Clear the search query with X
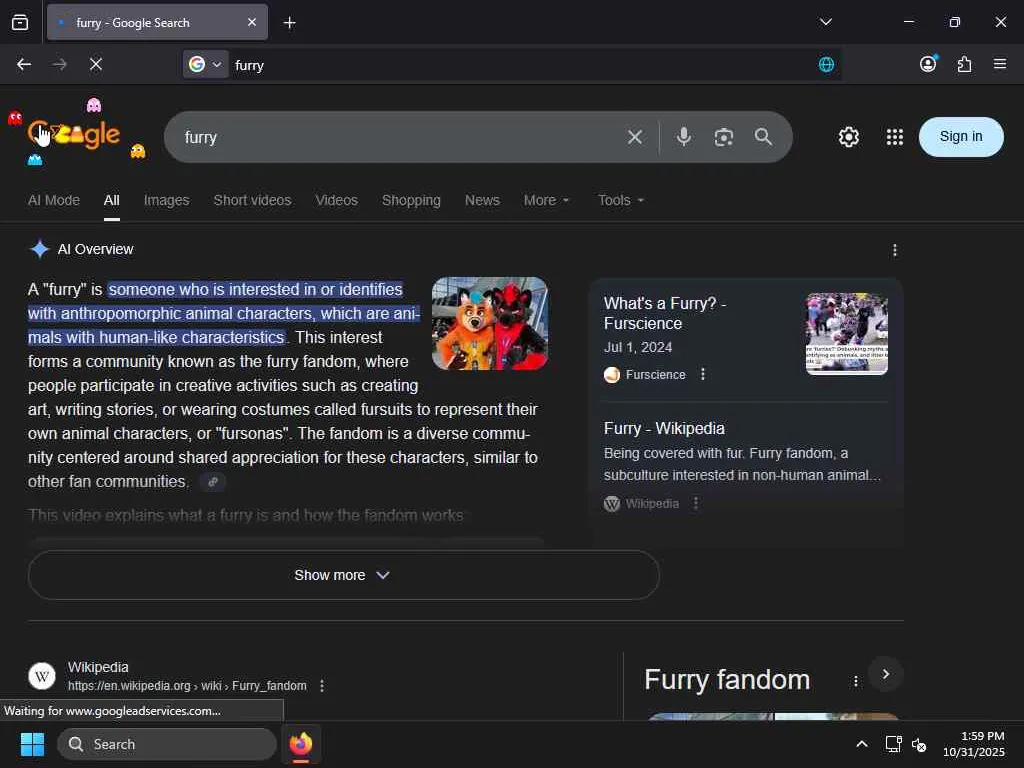1024x768 pixels. pyautogui.click(x=635, y=137)
